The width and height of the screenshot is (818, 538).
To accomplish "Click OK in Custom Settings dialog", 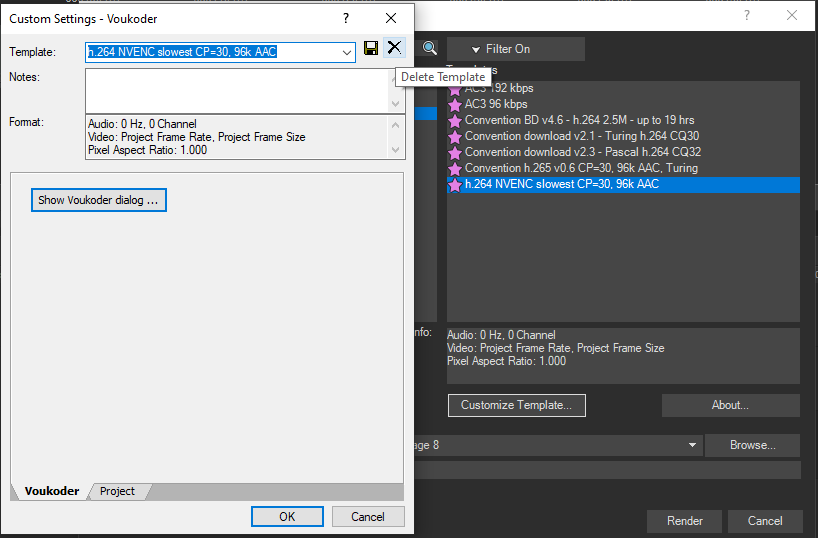I will pos(287,516).
